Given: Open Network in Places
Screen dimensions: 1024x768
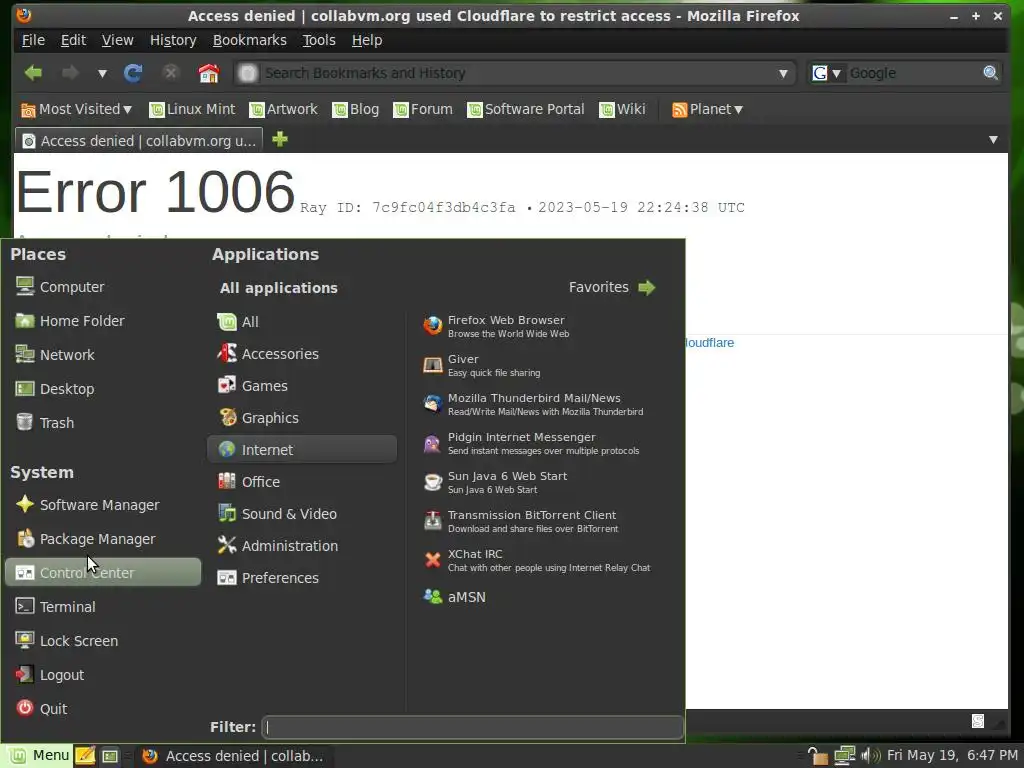Looking at the screenshot, I should tap(103, 355).
